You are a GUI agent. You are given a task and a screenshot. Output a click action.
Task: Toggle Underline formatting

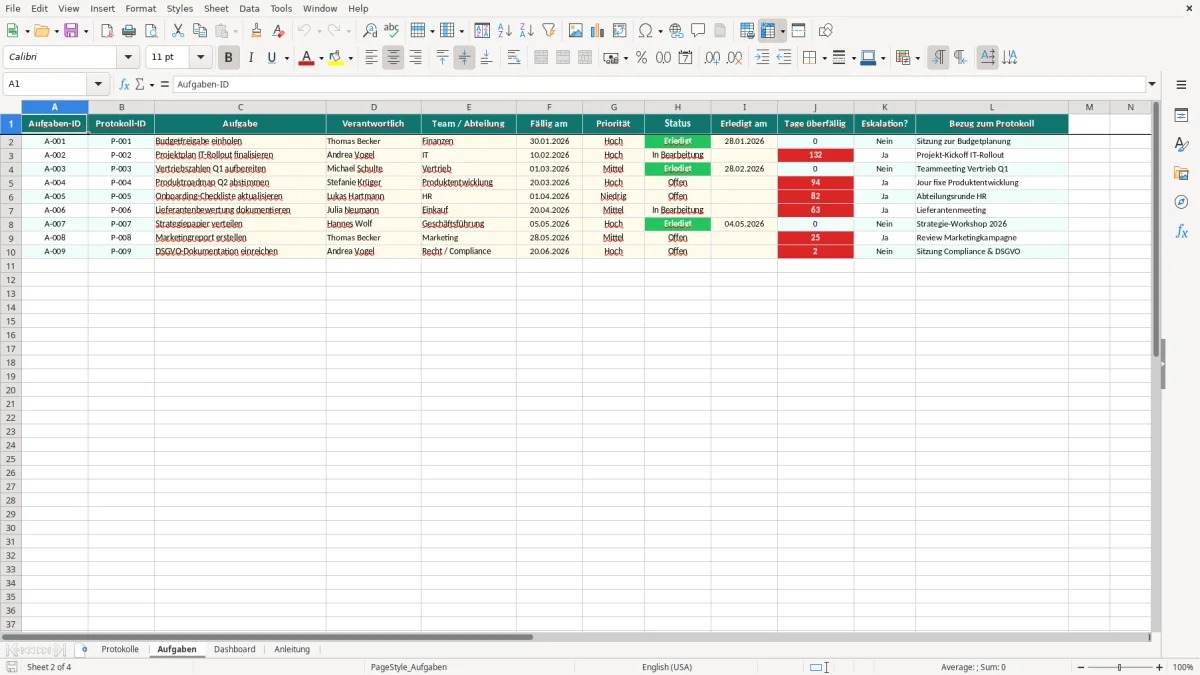[271, 58]
